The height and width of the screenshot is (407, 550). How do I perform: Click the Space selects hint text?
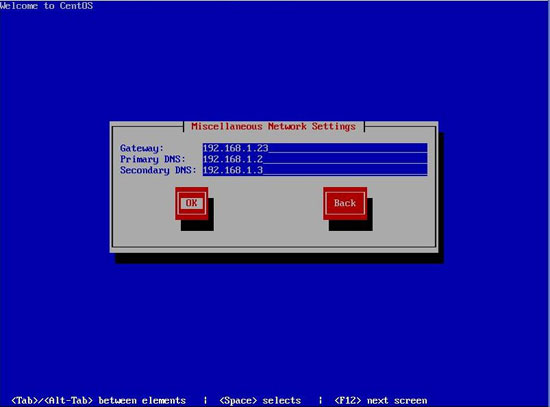coord(260,400)
